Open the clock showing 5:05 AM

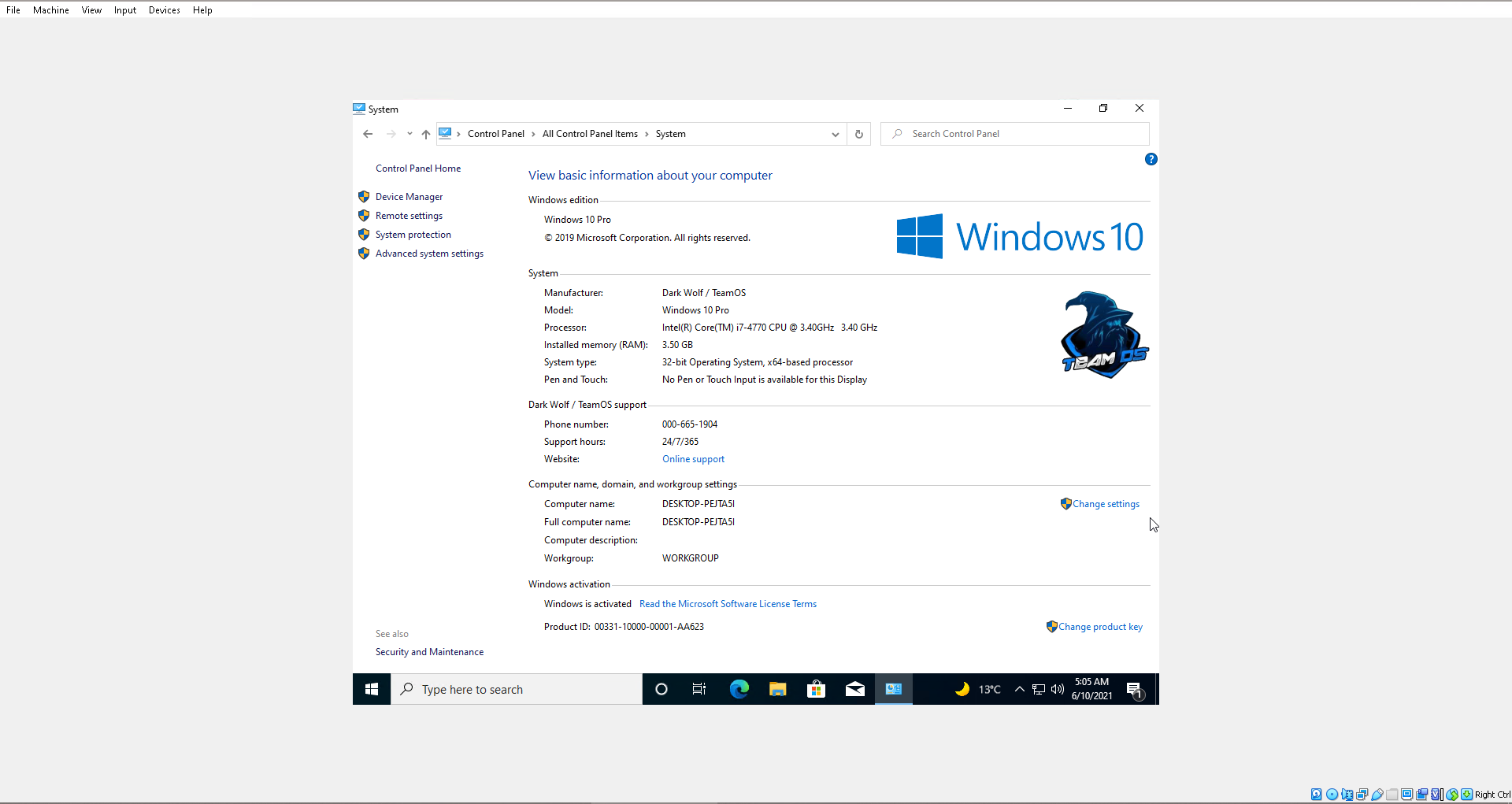pos(1091,689)
